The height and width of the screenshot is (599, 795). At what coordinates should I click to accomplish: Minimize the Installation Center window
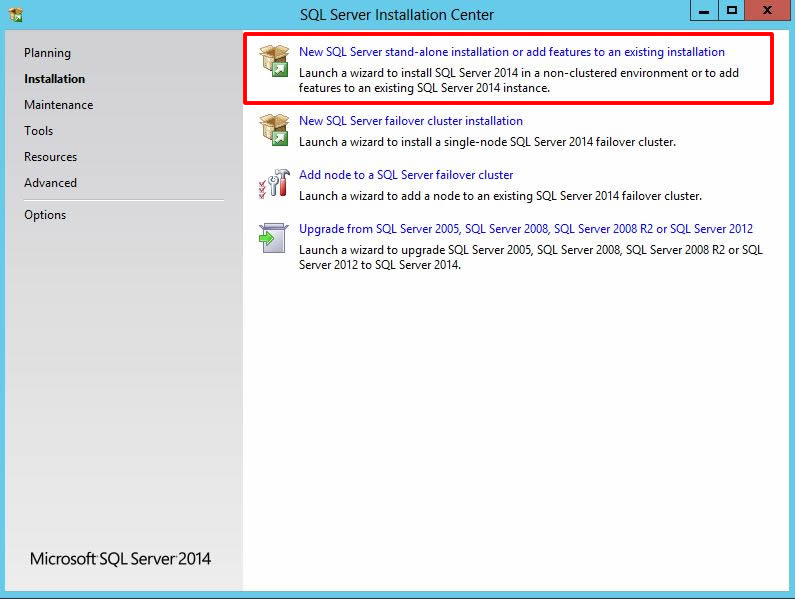point(705,11)
